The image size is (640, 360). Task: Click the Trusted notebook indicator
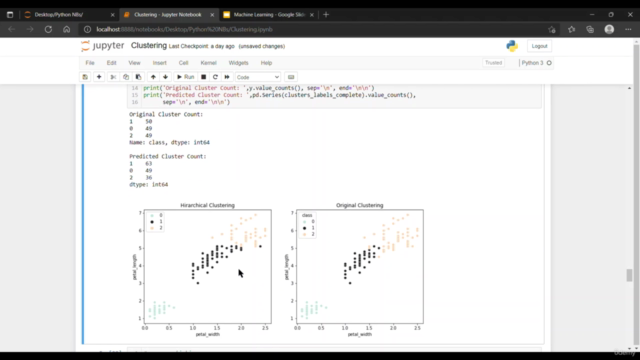[x=493, y=63]
